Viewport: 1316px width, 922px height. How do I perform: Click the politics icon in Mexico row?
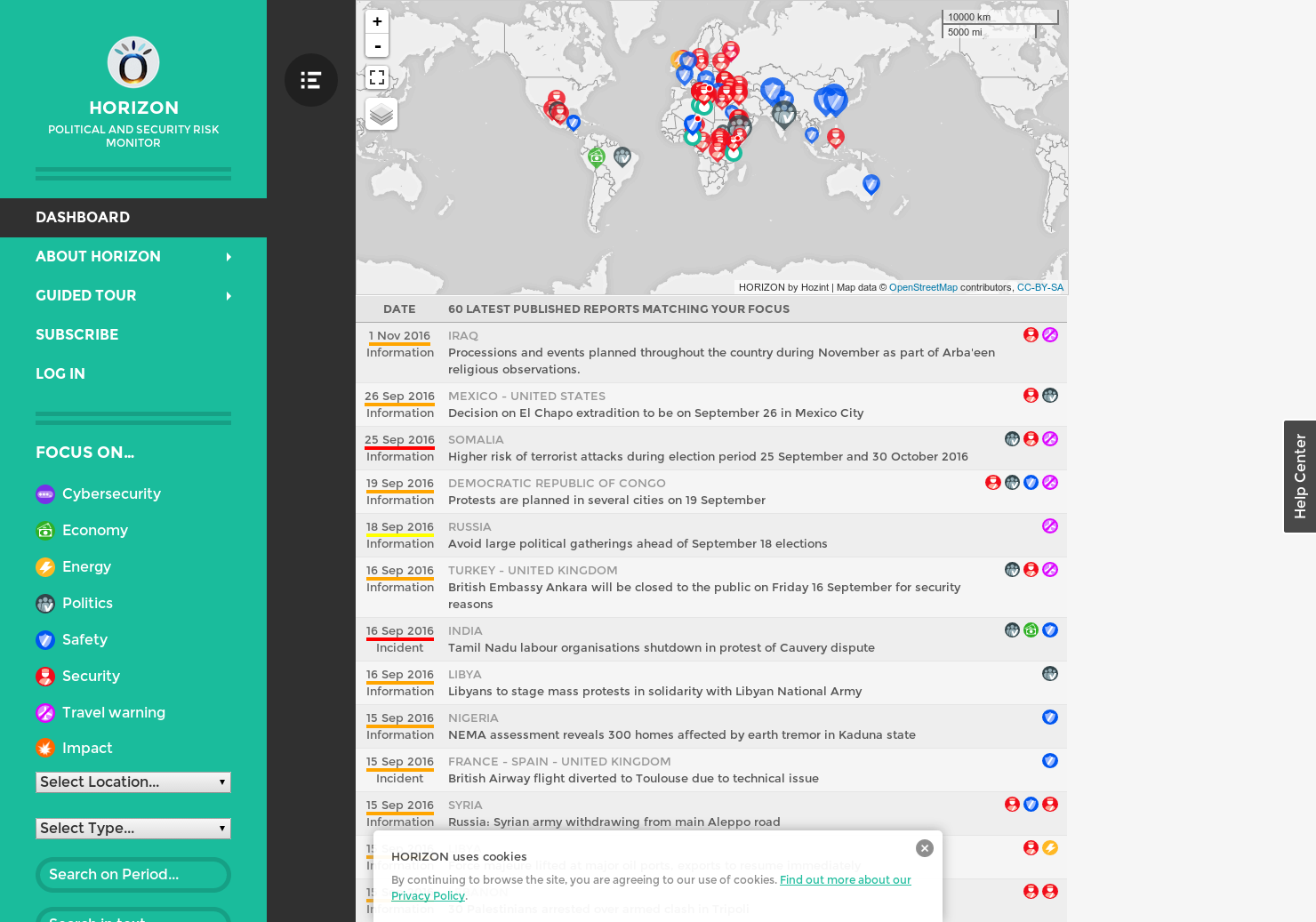point(1050,396)
